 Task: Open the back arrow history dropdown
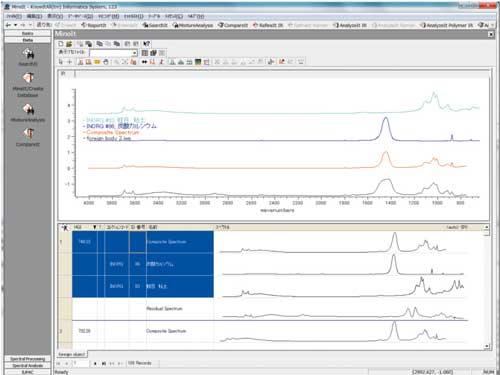(x=15, y=25)
